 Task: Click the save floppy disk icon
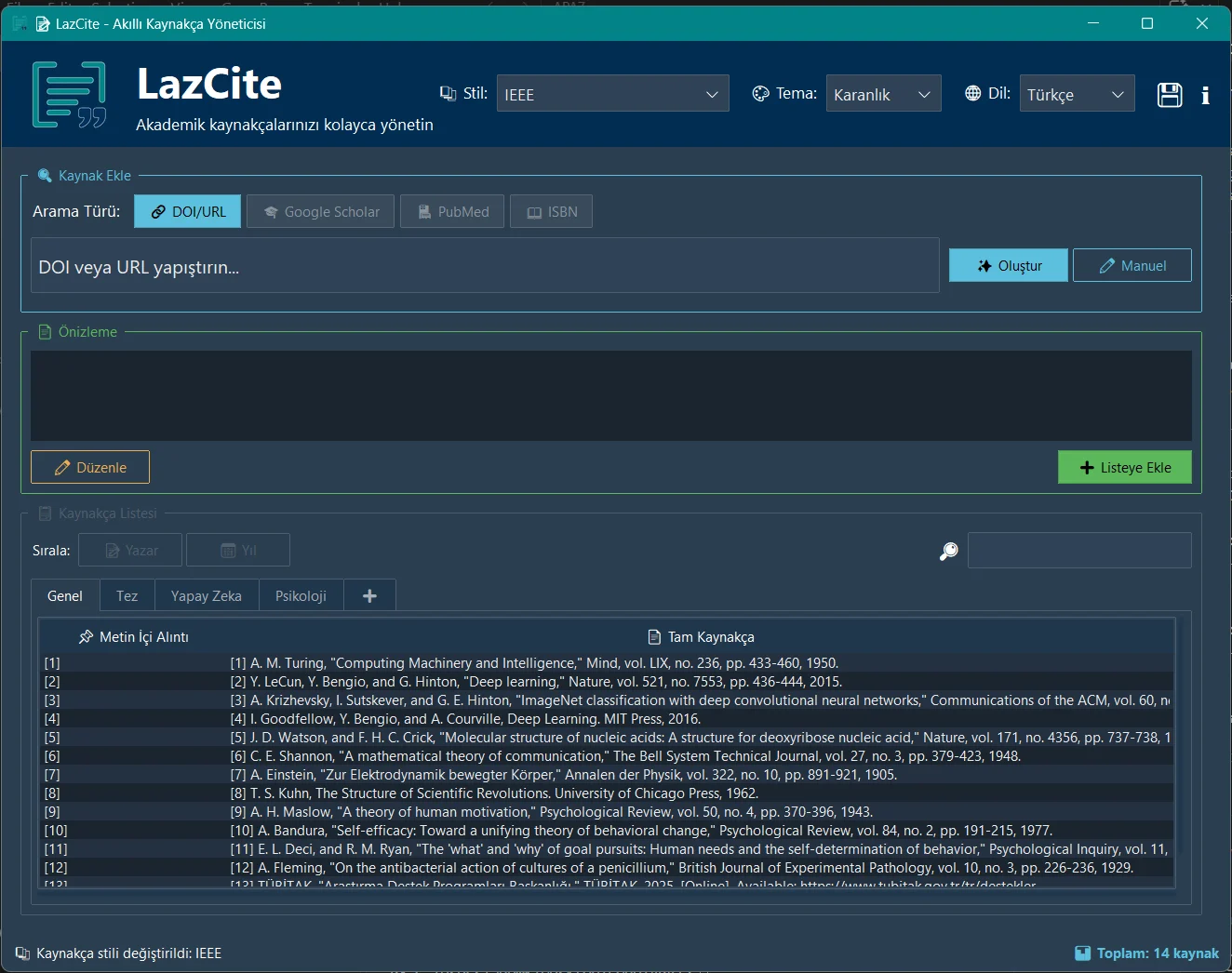(x=1170, y=95)
